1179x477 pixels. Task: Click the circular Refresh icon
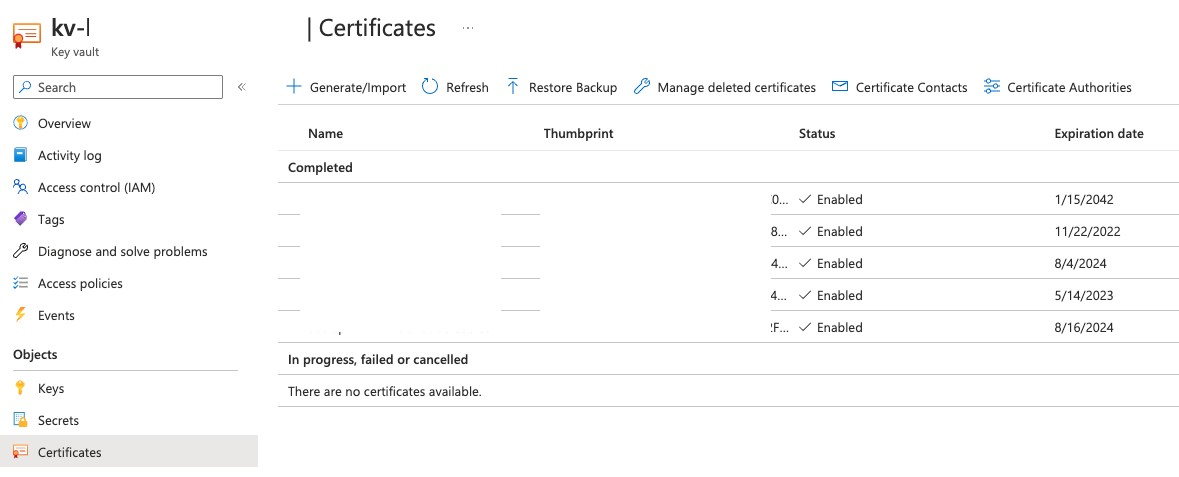tap(430, 87)
